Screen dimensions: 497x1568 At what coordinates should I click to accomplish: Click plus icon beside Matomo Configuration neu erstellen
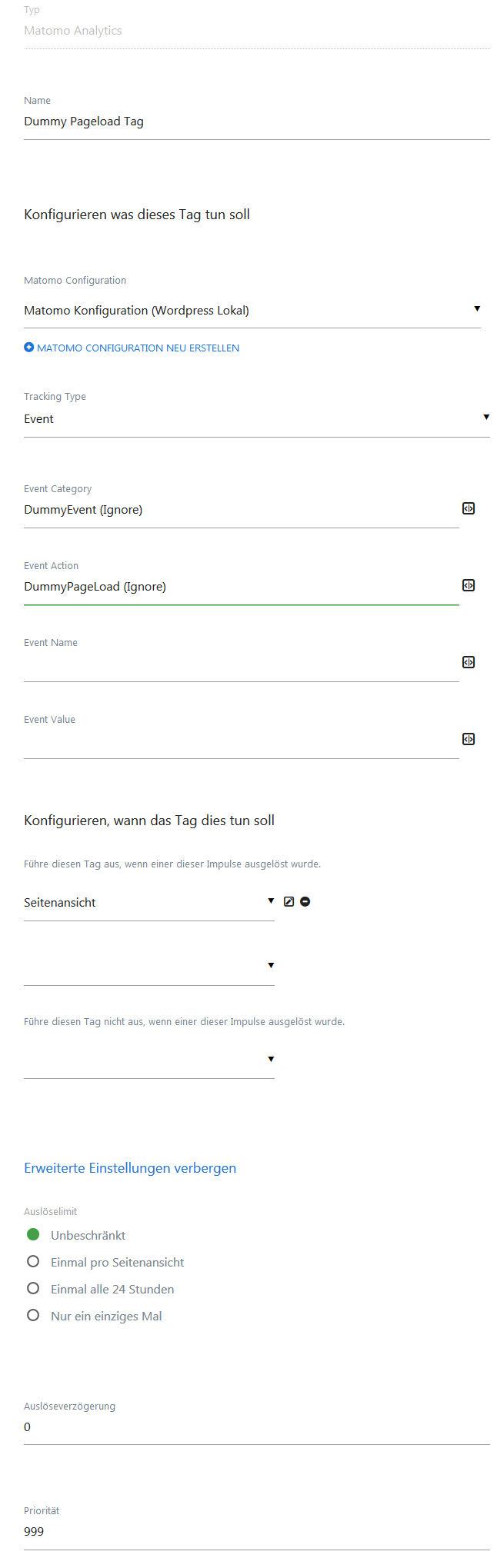point(29,348)
